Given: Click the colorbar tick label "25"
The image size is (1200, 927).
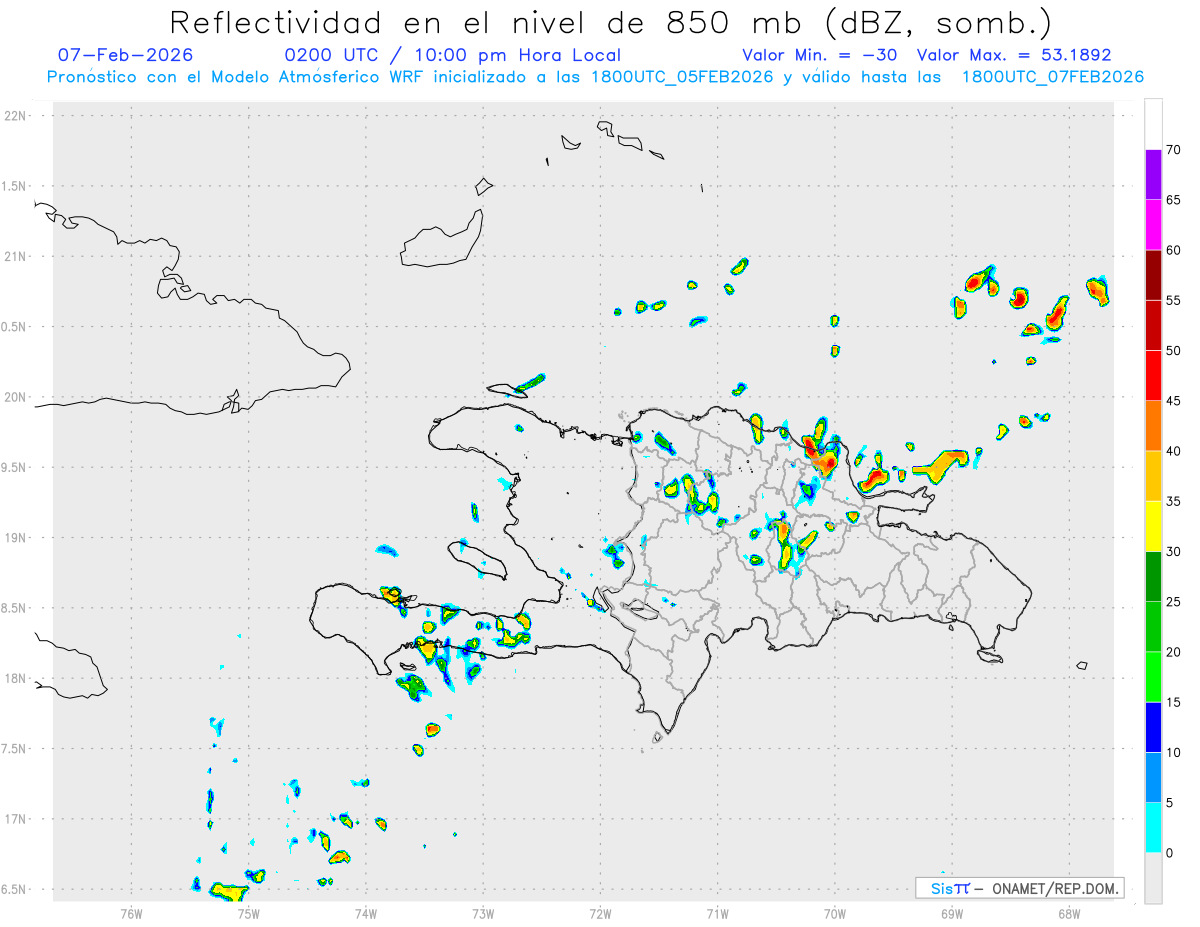Looking at the screenshot, I should 1174,602.
